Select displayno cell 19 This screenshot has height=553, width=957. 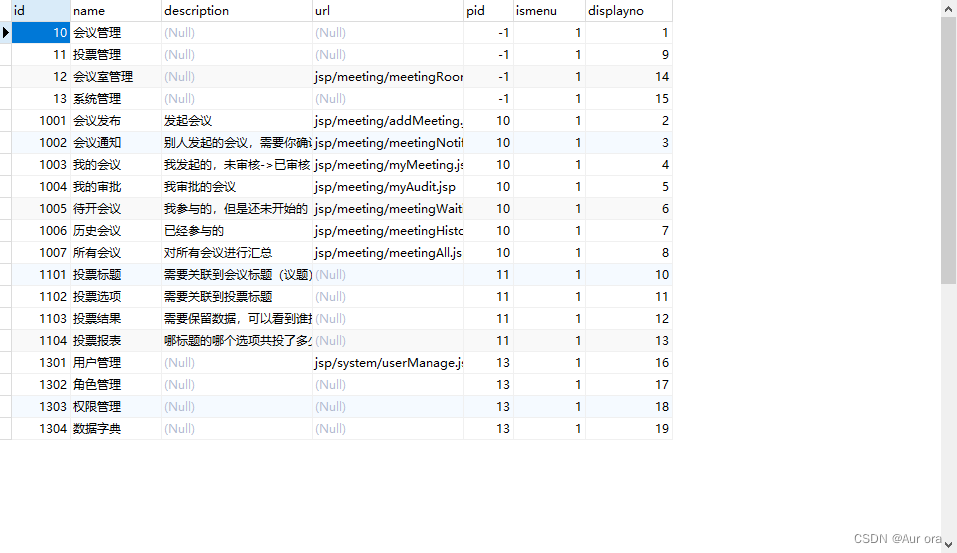point(629,428)
